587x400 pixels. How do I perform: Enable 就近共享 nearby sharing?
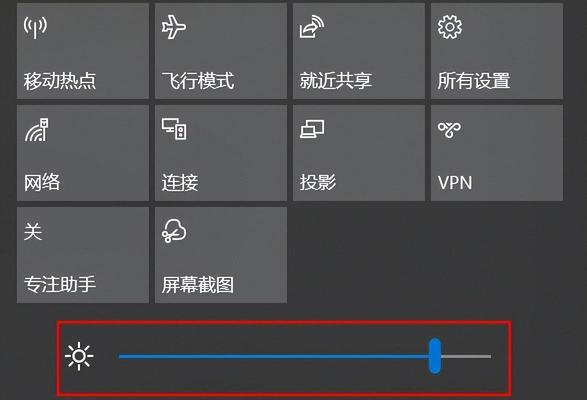(x=359, y=51)
